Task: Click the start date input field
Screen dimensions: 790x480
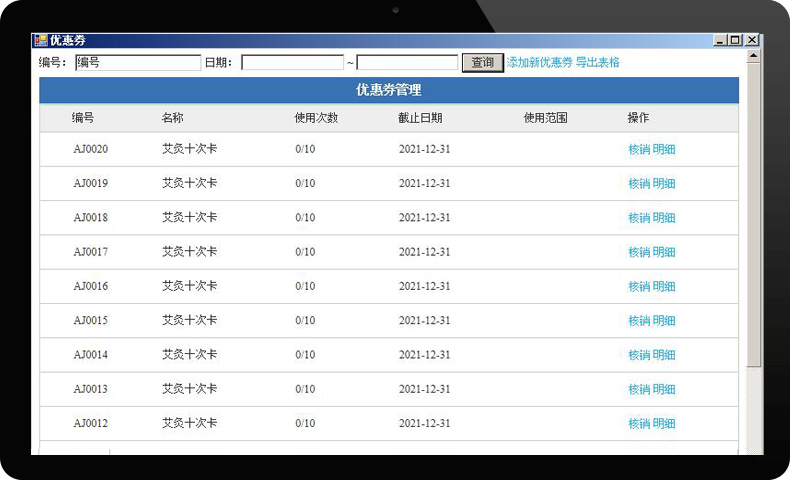Action: tap(292, 62)
